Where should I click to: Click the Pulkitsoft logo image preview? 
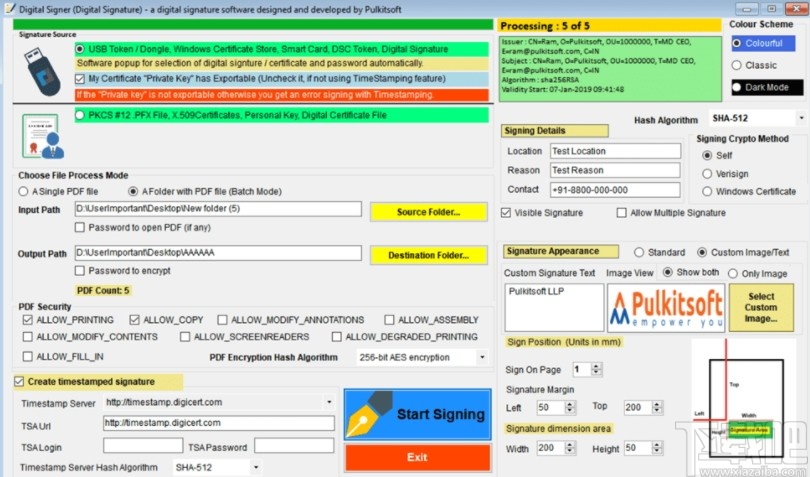point(666,308)
